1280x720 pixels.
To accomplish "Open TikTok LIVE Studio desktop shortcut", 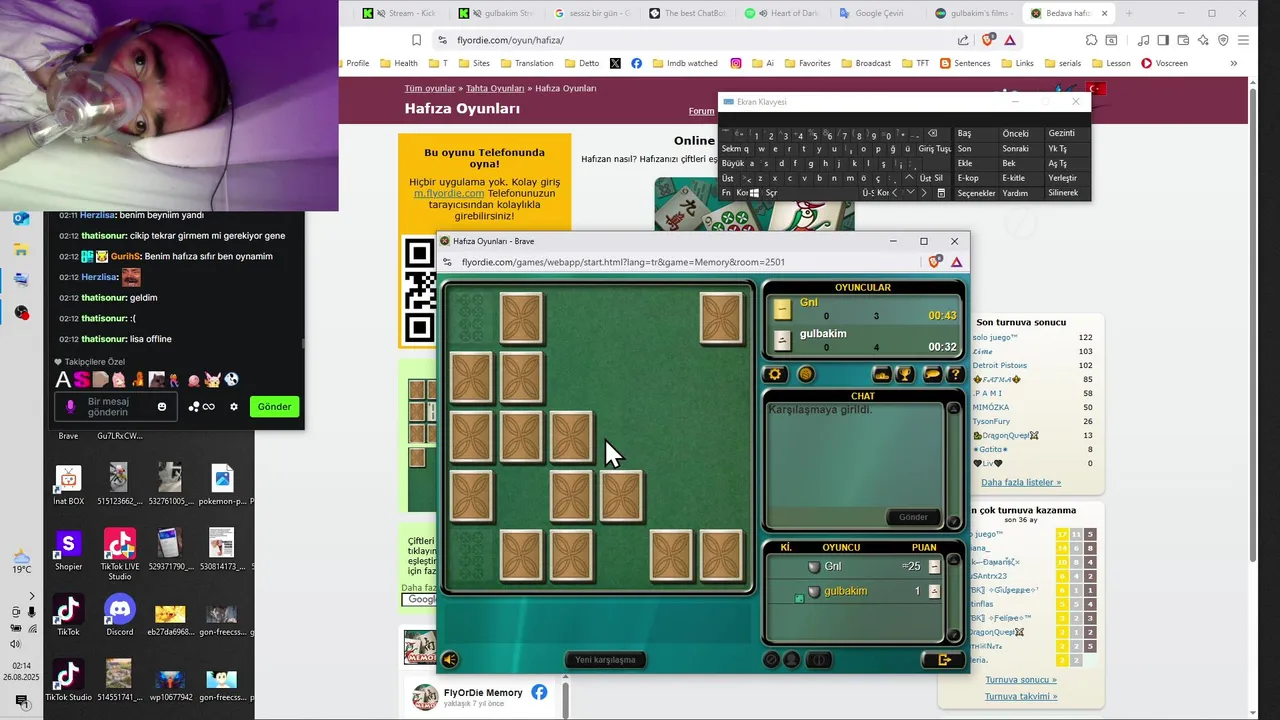I will pyautogui.click(x=120, y=555).
